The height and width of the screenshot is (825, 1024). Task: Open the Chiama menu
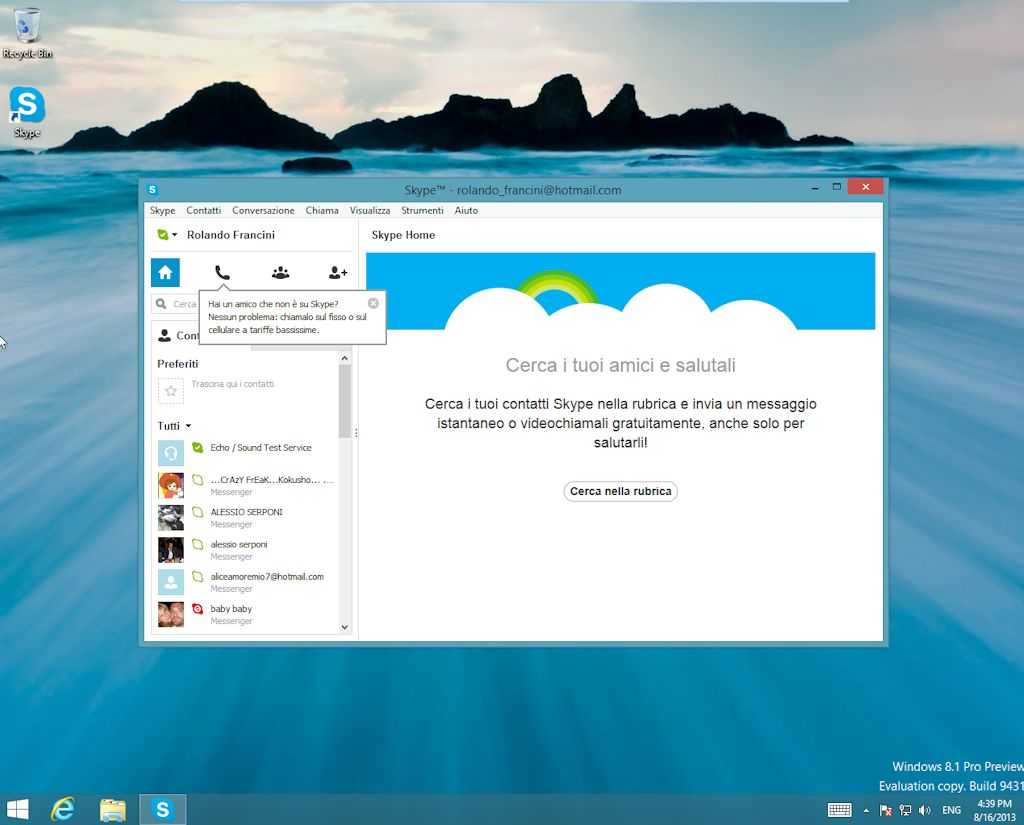pos(322,210)
